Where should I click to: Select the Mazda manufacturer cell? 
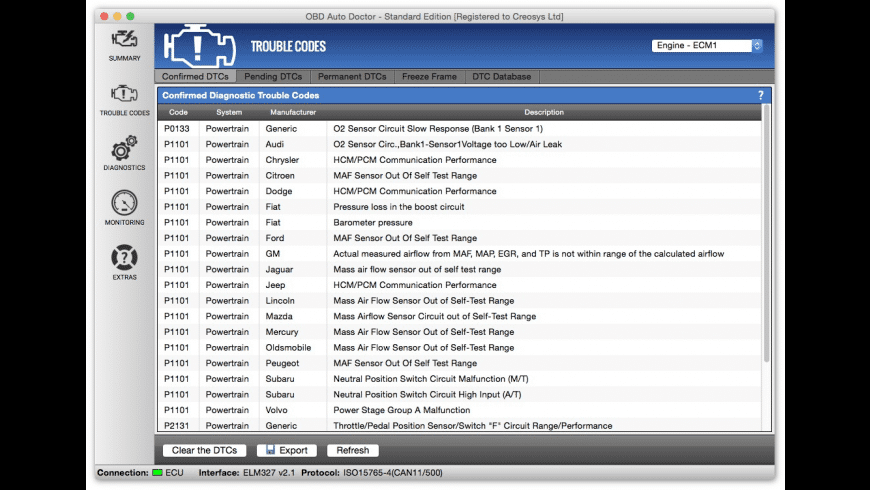[279, 316]
